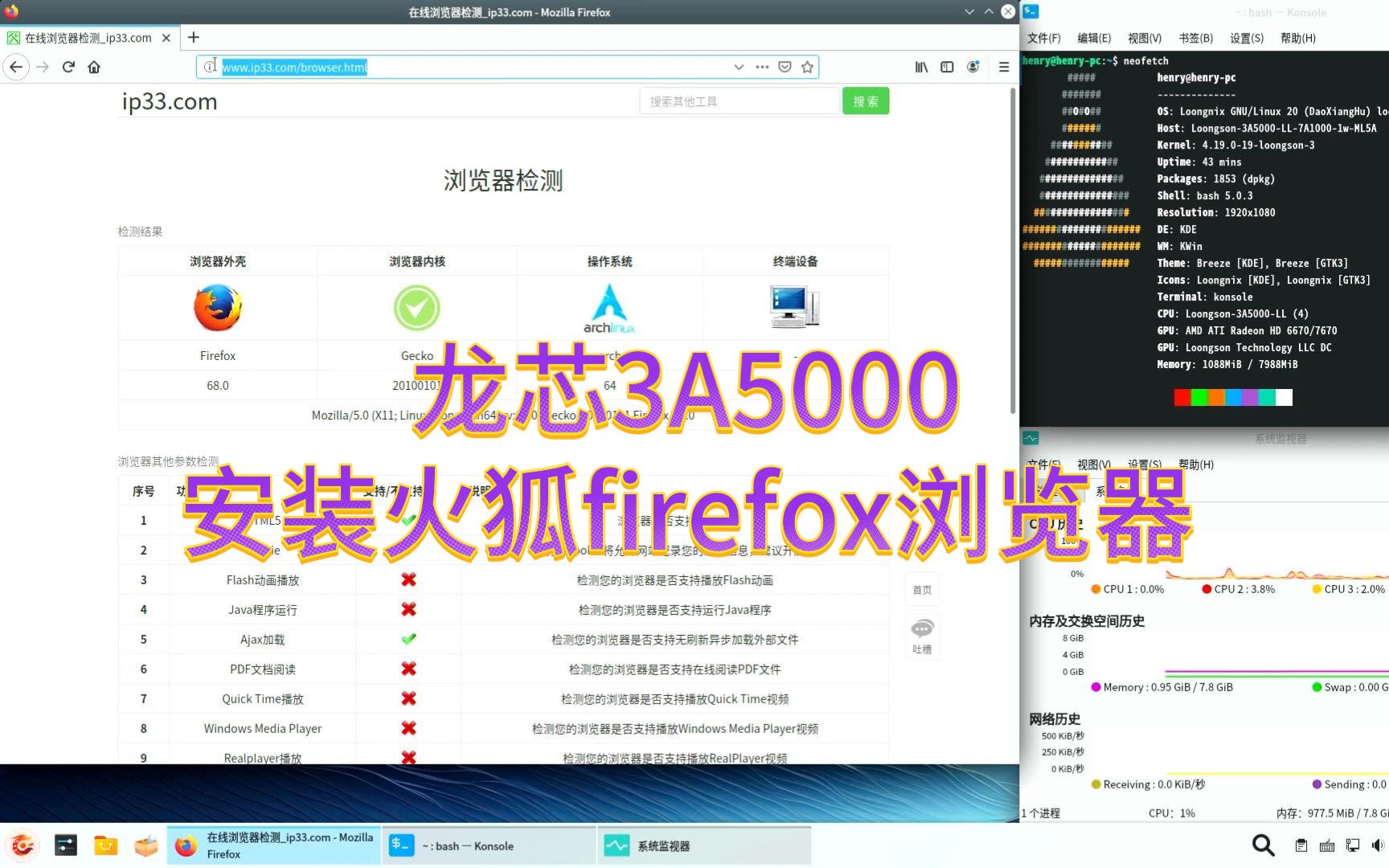Open Konsole 编辑(E) menu
Image resolution: width=1389 pixels, height=868 pixels.
click(x=1094, y=38)
